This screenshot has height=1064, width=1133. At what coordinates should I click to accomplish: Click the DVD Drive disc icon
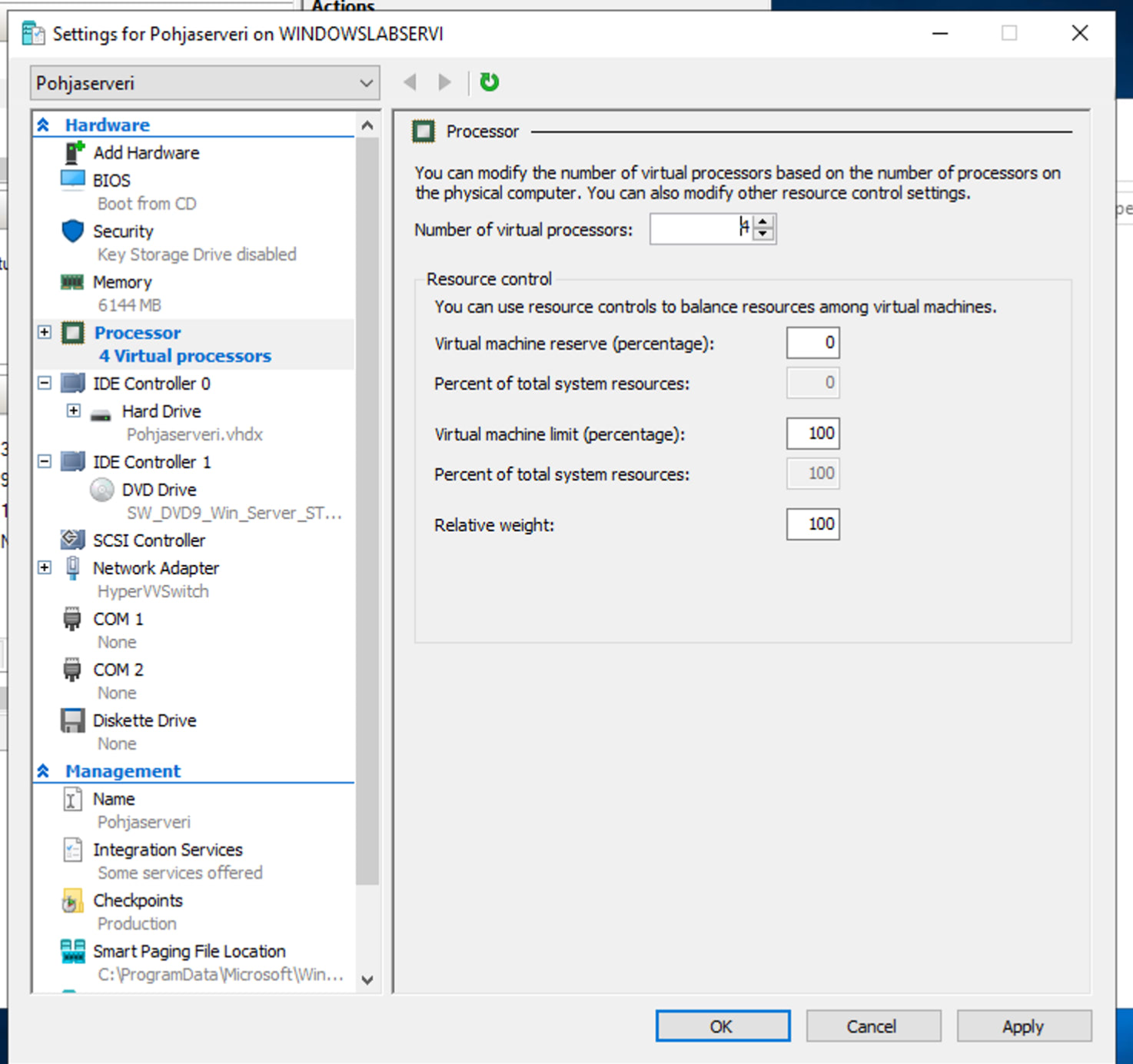click(101, 490)
